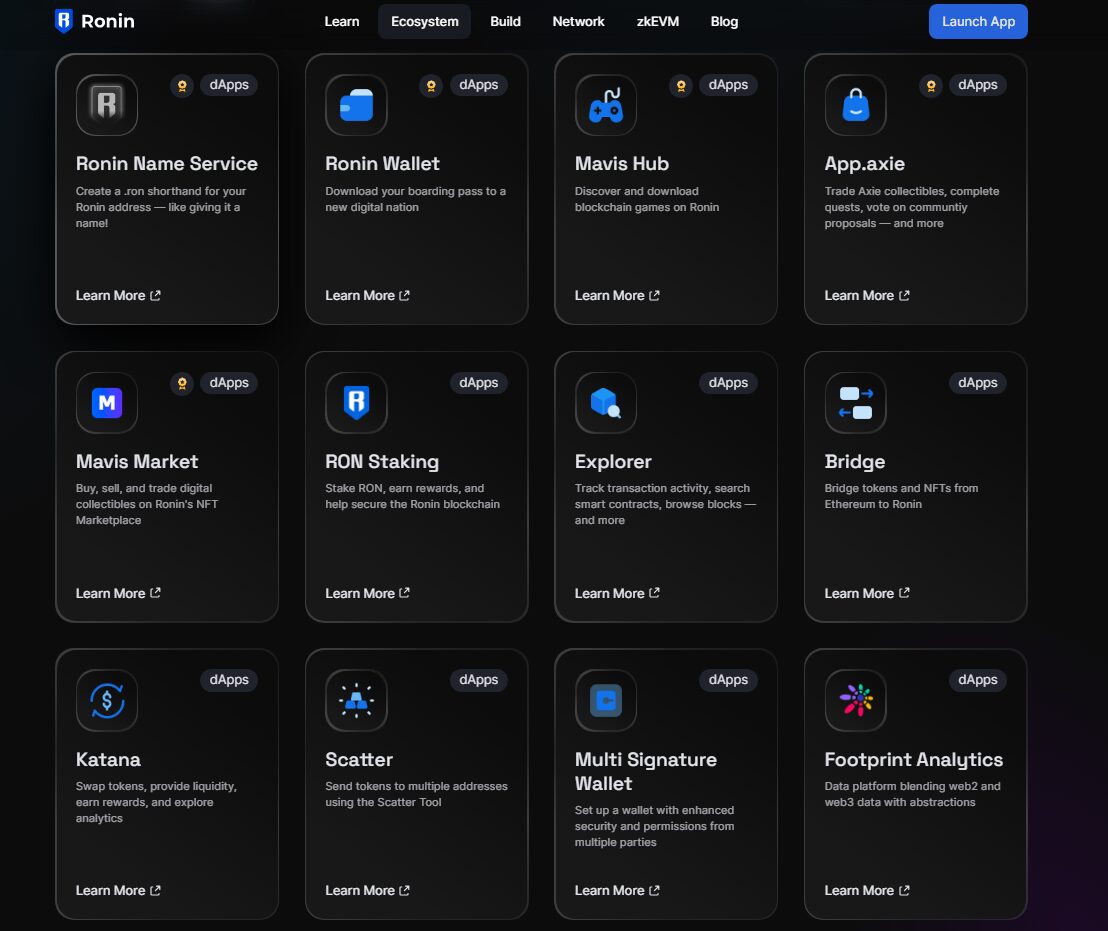The width and height of the screenshot is (1108, 931).
Task: Click dApps tag on RON Staking card
Action: point(478,383)
